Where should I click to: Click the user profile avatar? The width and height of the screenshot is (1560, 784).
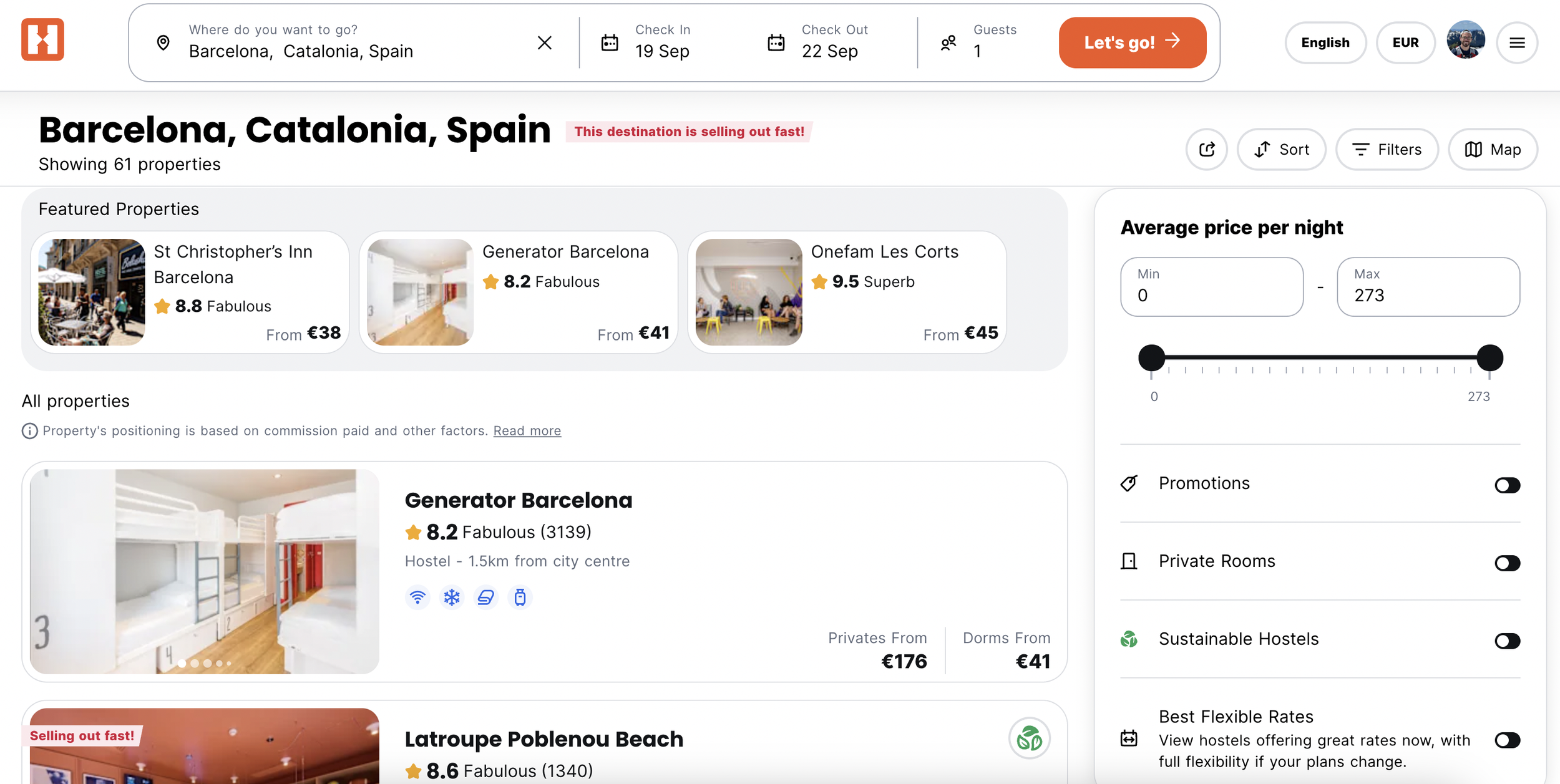1465,41
